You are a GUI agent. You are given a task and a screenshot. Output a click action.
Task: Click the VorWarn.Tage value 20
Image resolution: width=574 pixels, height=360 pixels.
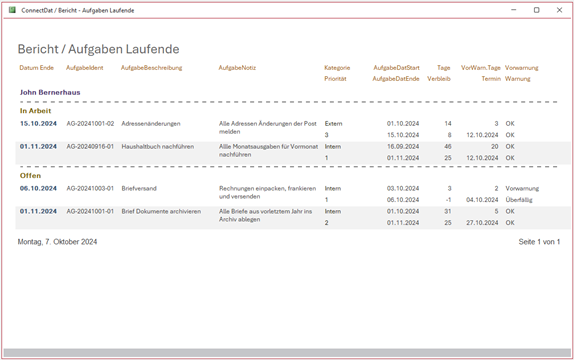pos(495,146)
